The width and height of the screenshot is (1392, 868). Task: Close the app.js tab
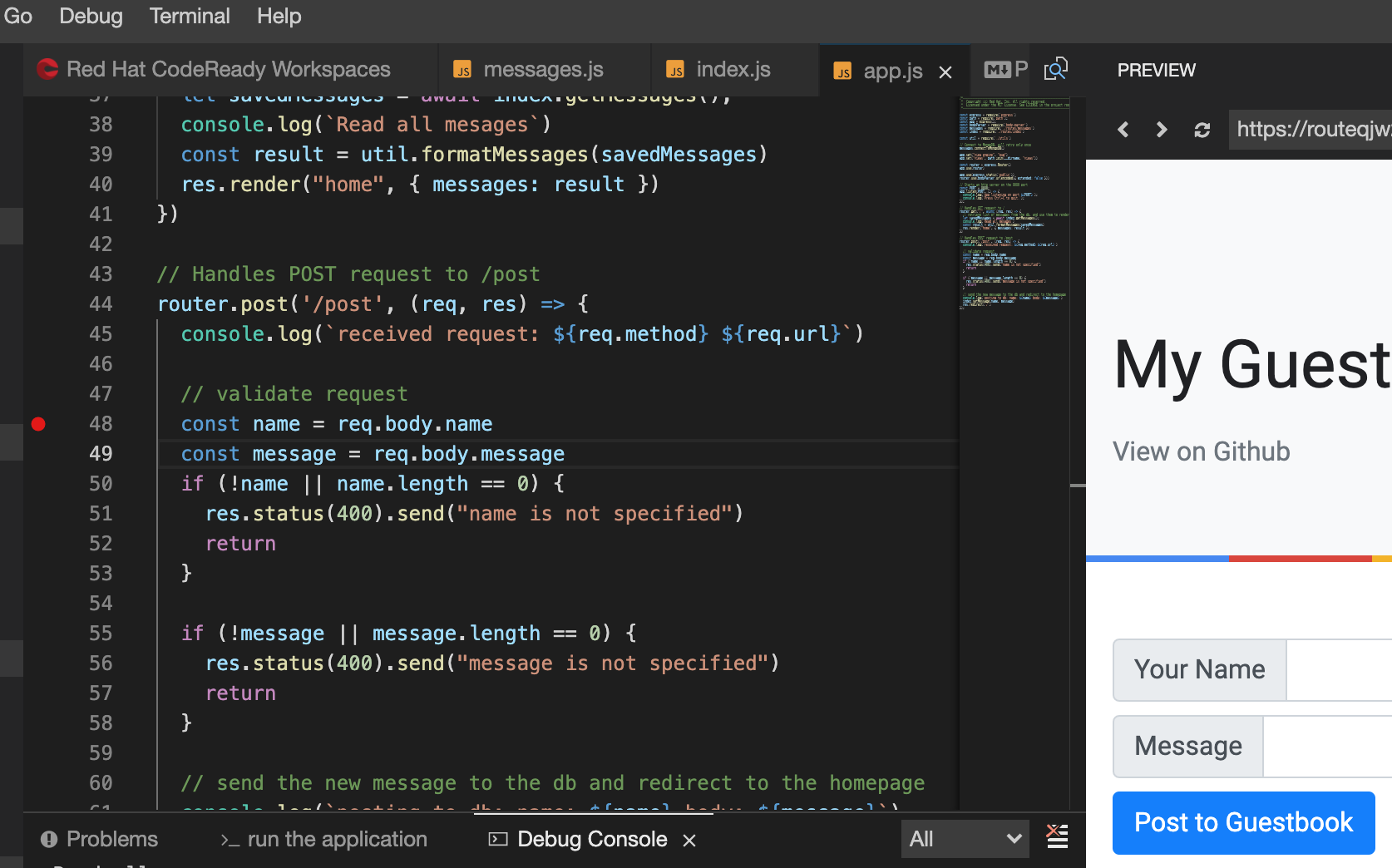[945, 72]
